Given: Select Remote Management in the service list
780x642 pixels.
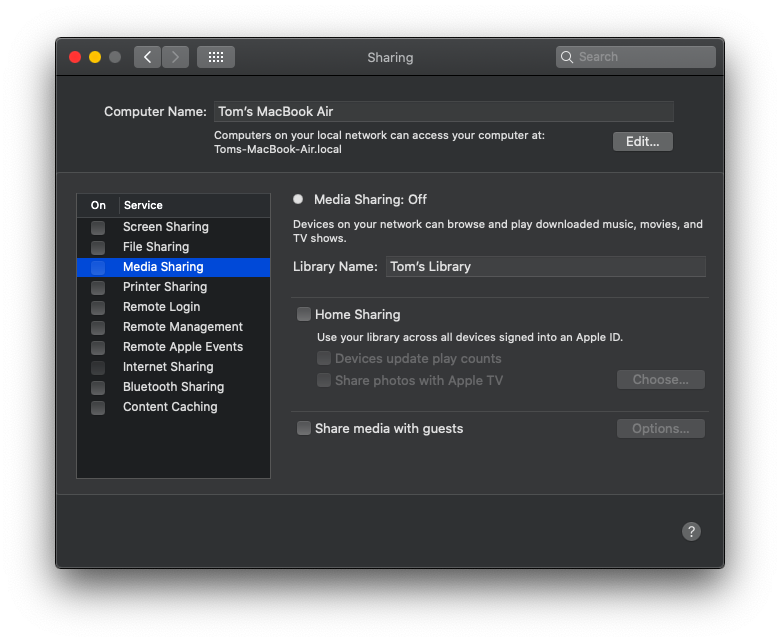Looking at the screenshot, I should (174, 327).
